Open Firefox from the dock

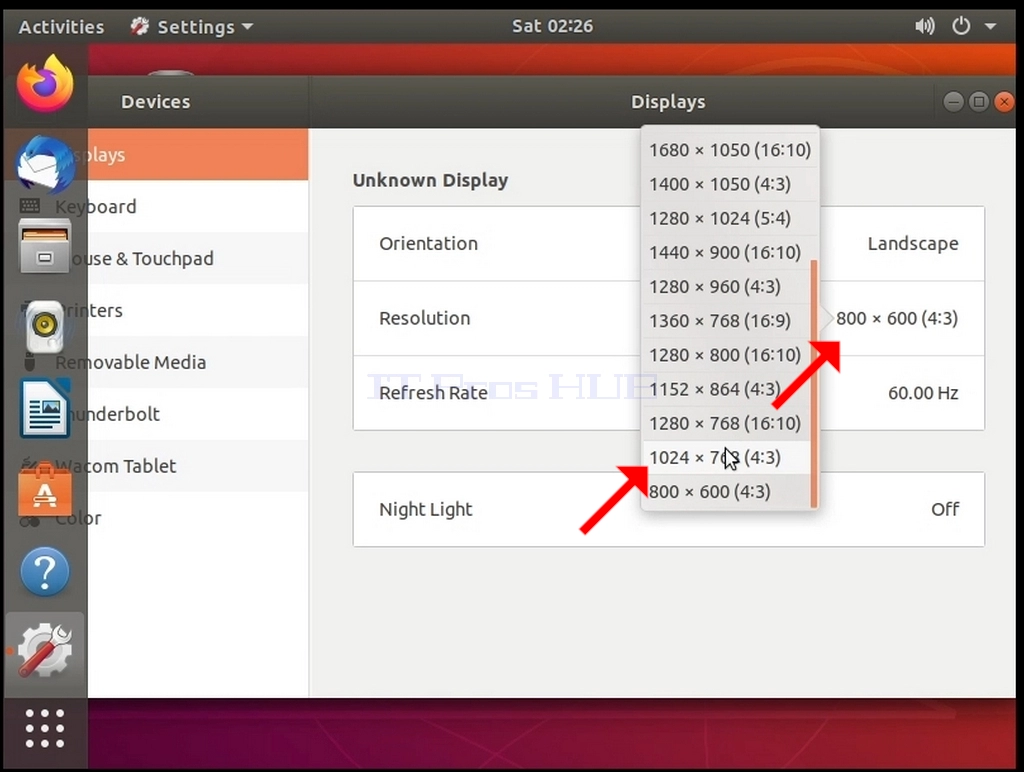(x=45, y=84)
